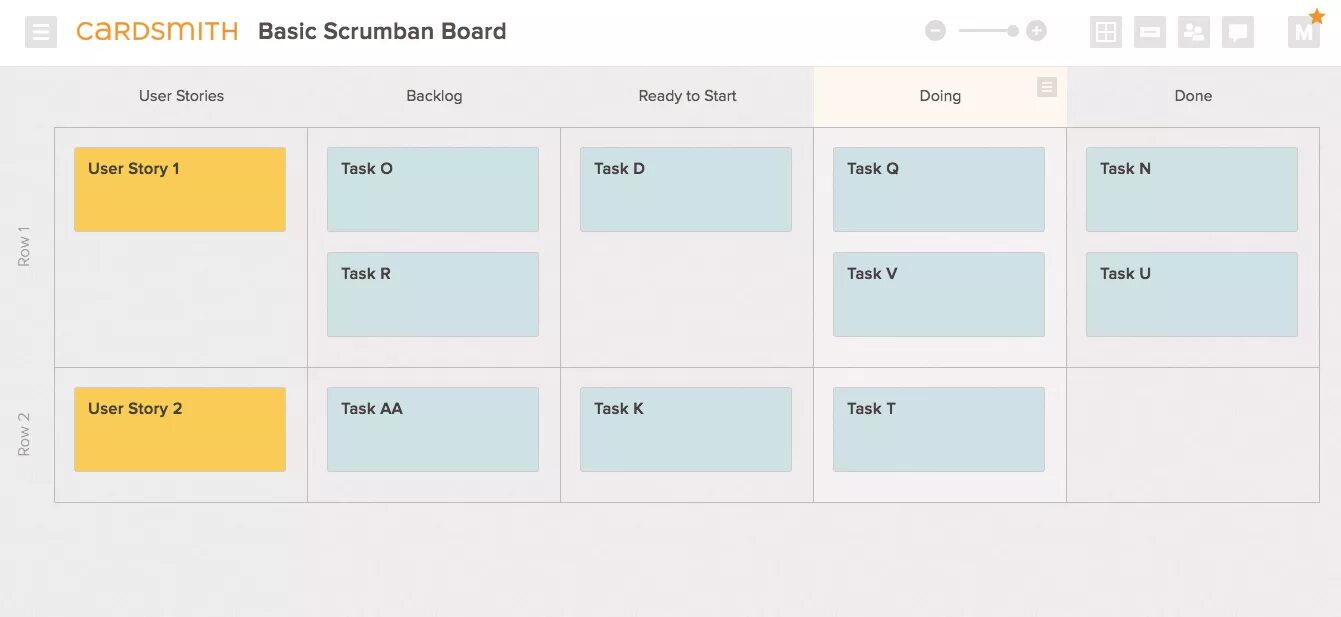
Task: Select the Done column header
Action: [1193, 96]
